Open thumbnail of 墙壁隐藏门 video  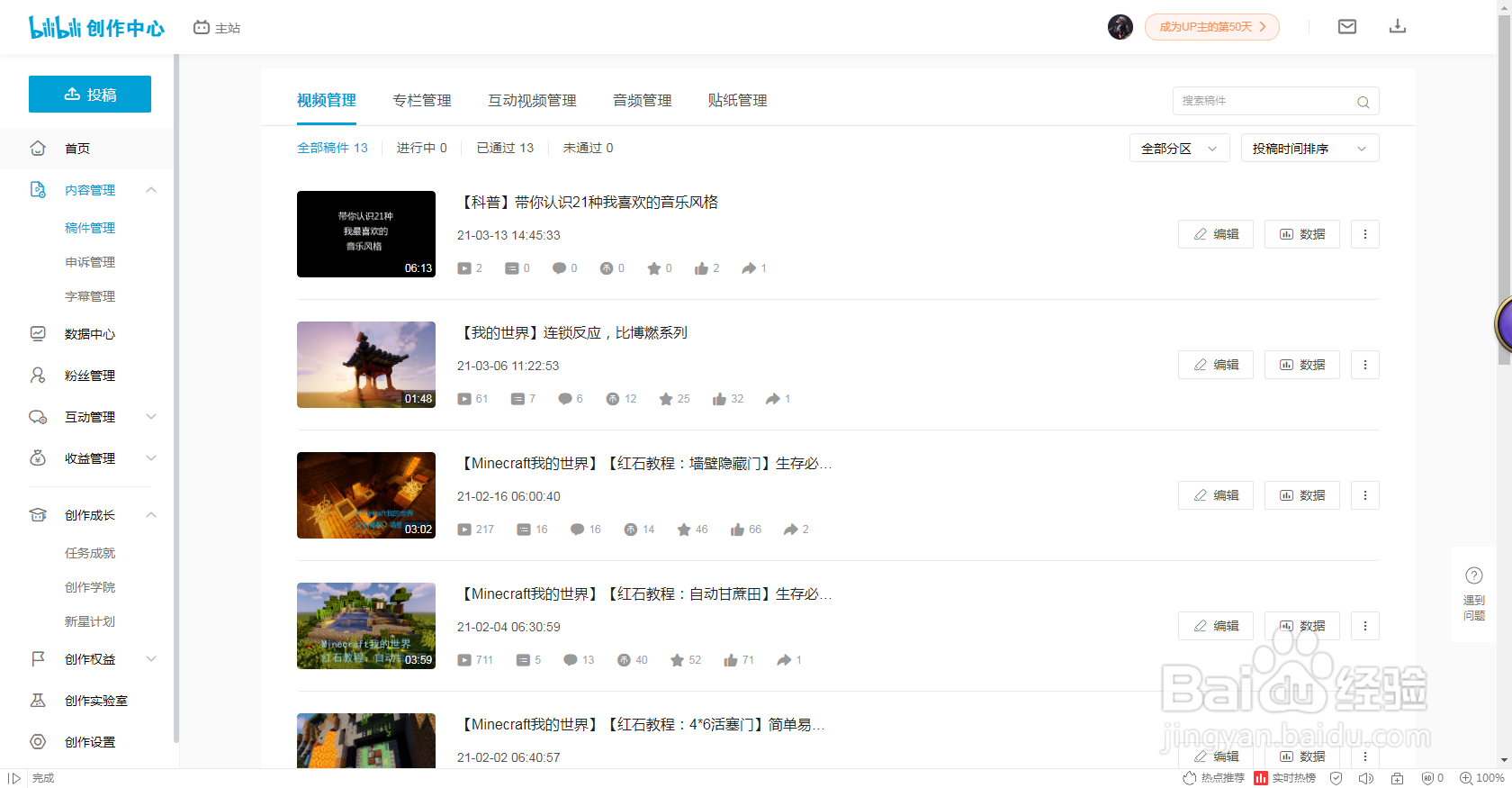(366, 495)
